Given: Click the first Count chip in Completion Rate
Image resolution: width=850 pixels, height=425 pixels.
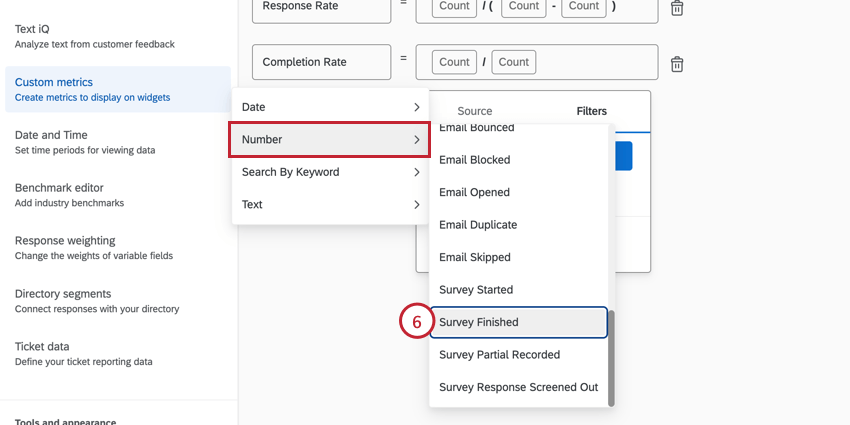Looking at the screenshot, I should [x=454, y=62].
